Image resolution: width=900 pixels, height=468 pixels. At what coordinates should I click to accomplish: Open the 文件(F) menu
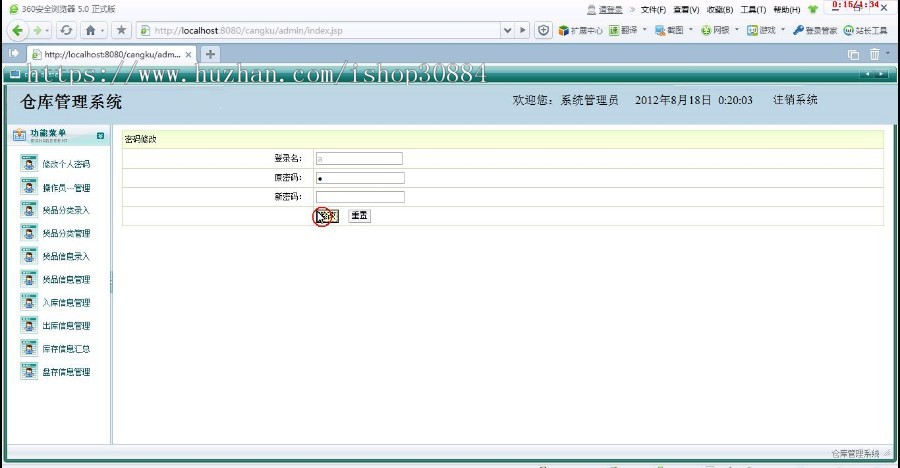point(653,10)
